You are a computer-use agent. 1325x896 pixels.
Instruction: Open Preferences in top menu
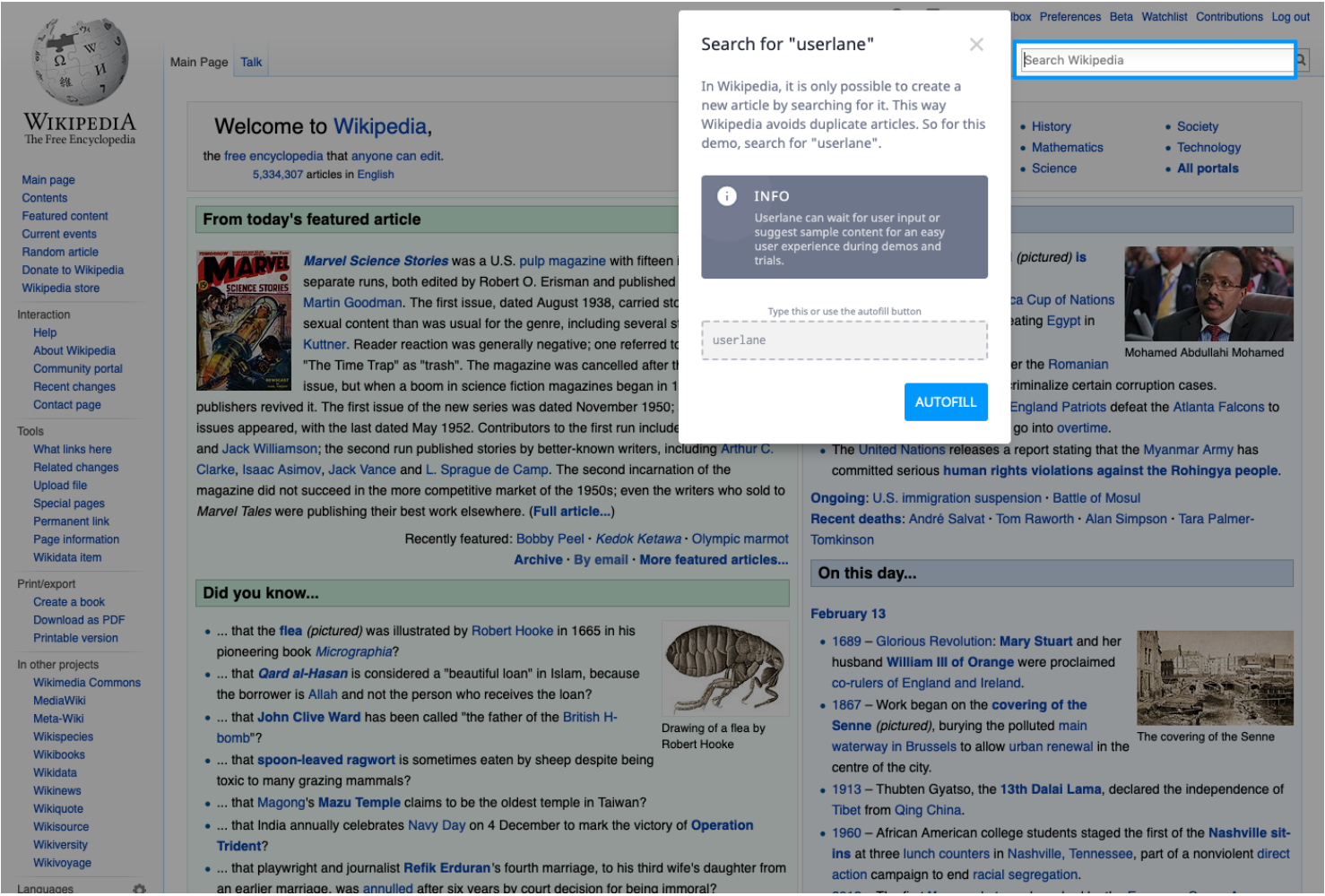click(x=1070, y=17)
